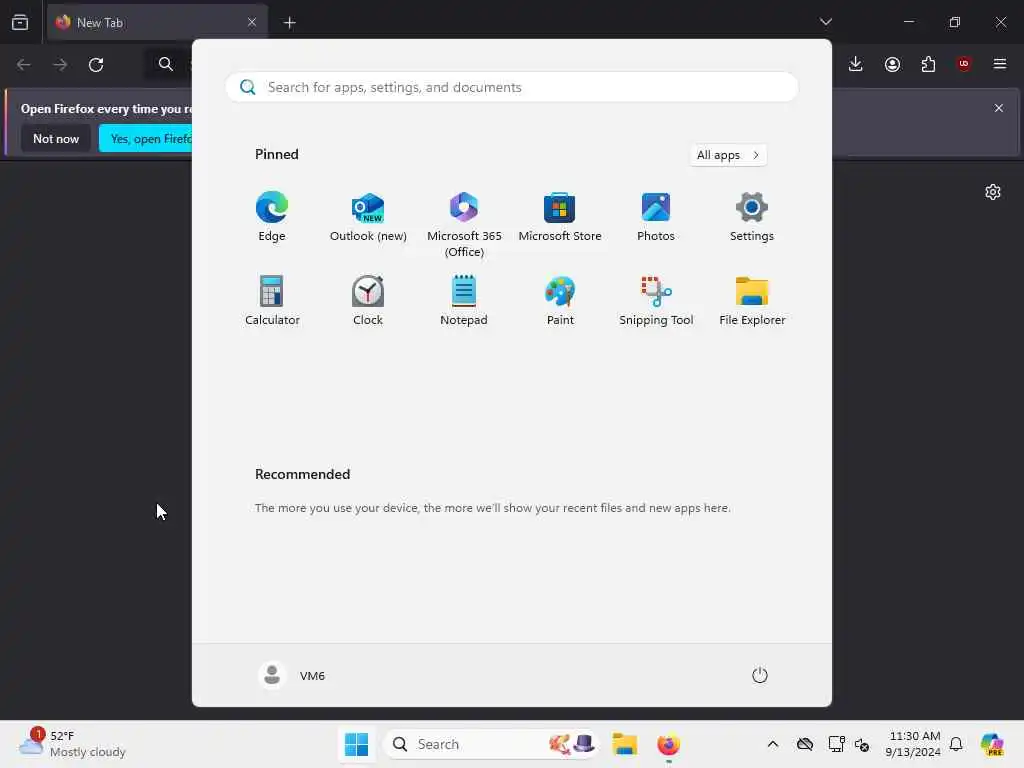Click the uBlock Origin toolbar icon

click(x=964, y=64)
